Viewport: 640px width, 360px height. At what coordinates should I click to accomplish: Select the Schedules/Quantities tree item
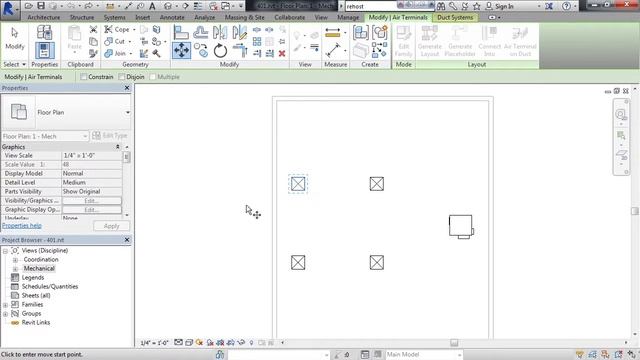tap(50, 287)
